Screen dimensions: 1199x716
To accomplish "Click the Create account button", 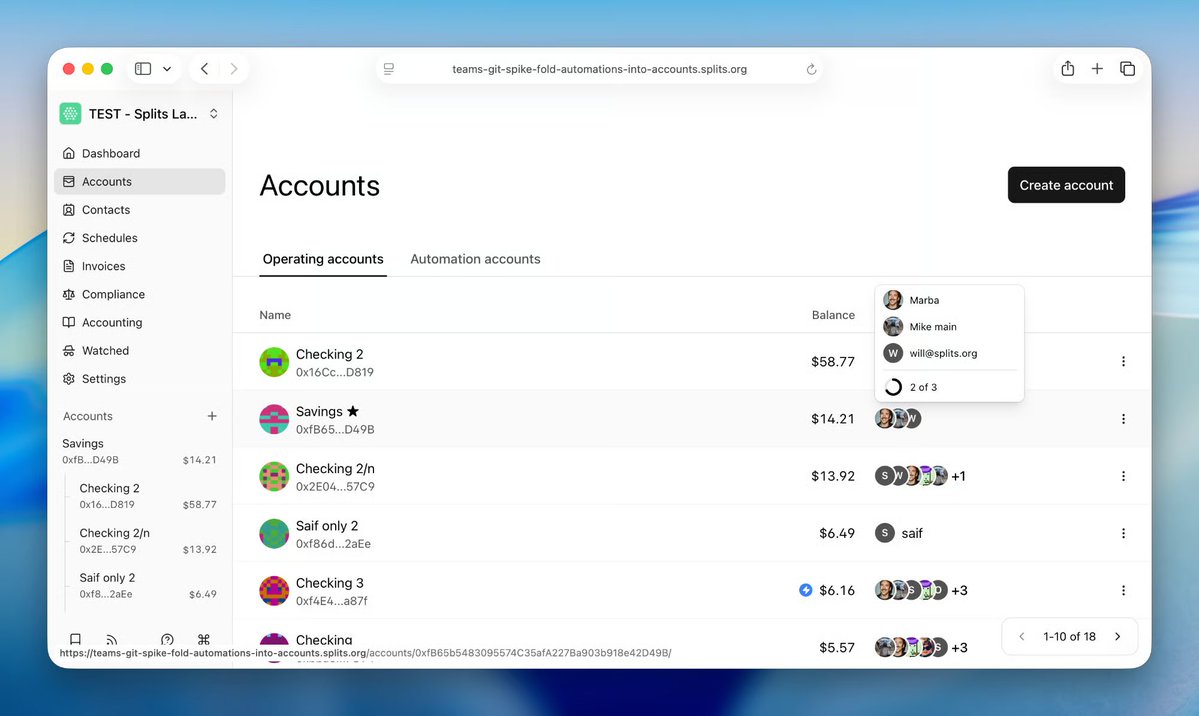I will pos(1066,185).
